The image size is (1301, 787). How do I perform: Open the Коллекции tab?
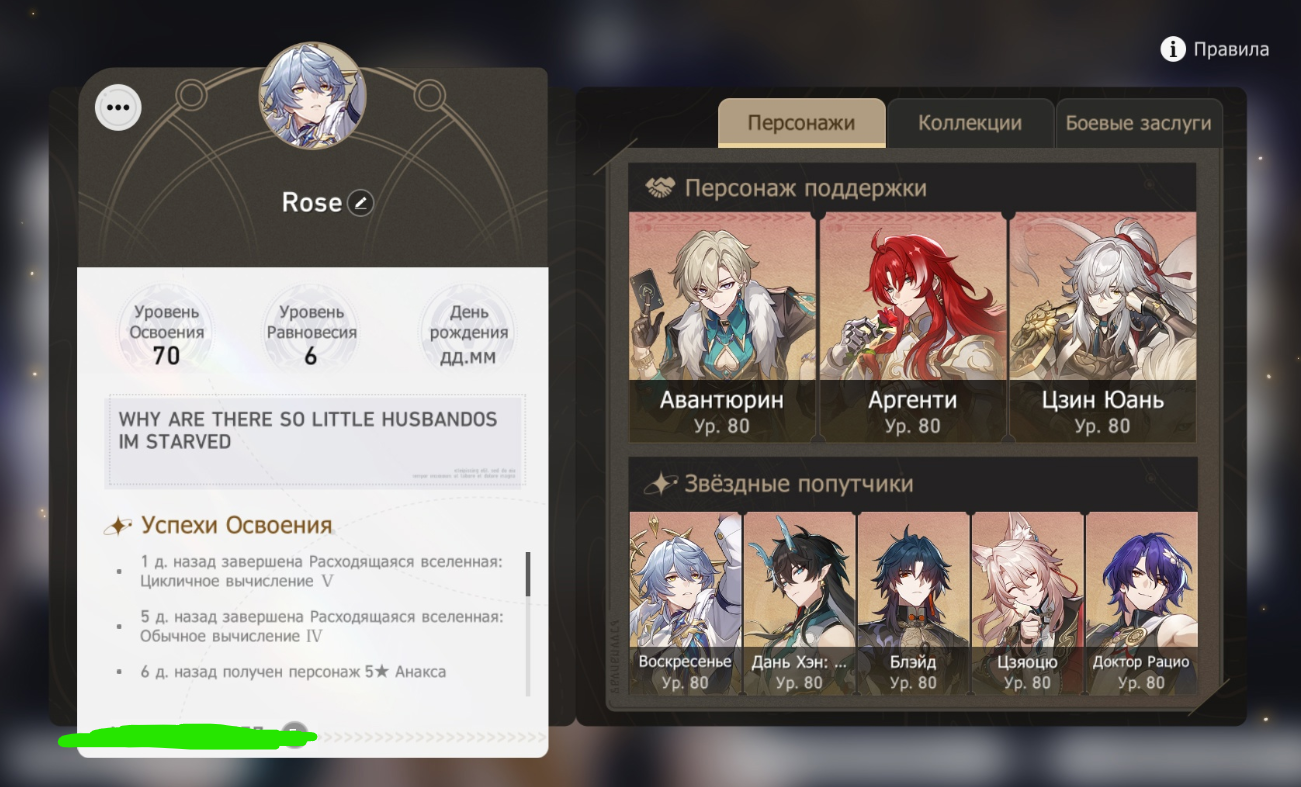pyautogui.click(x=970, y=123)
